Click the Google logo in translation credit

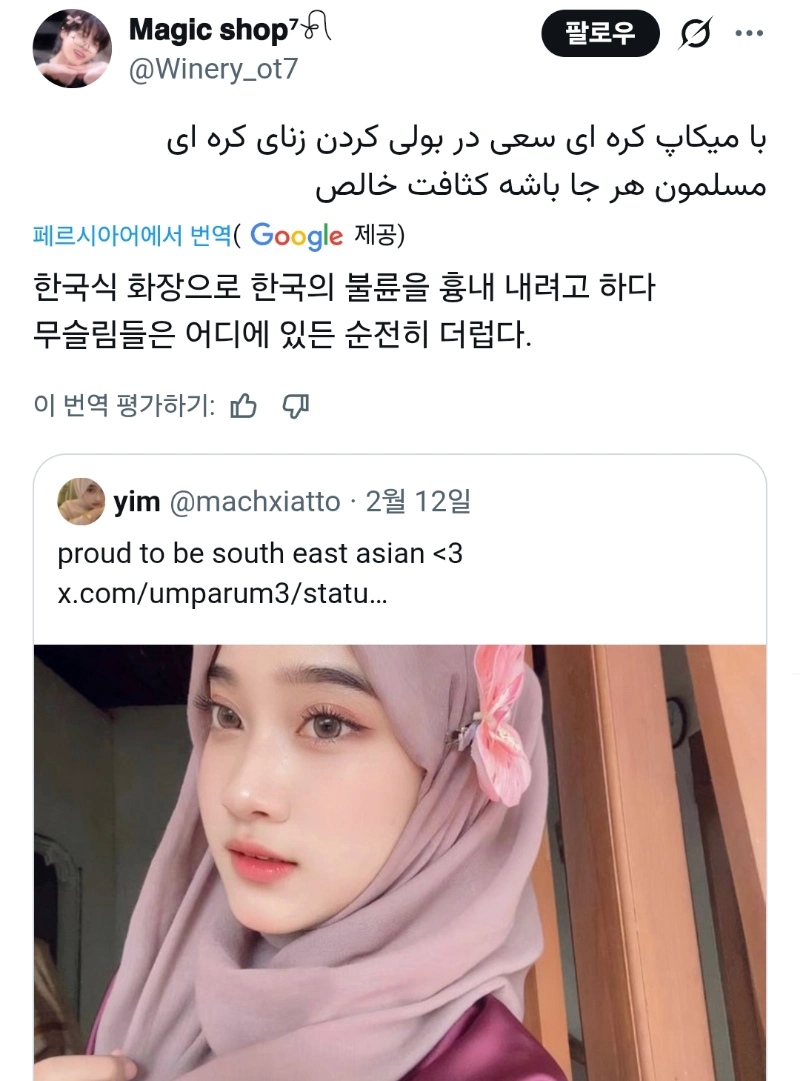(296, 236)
